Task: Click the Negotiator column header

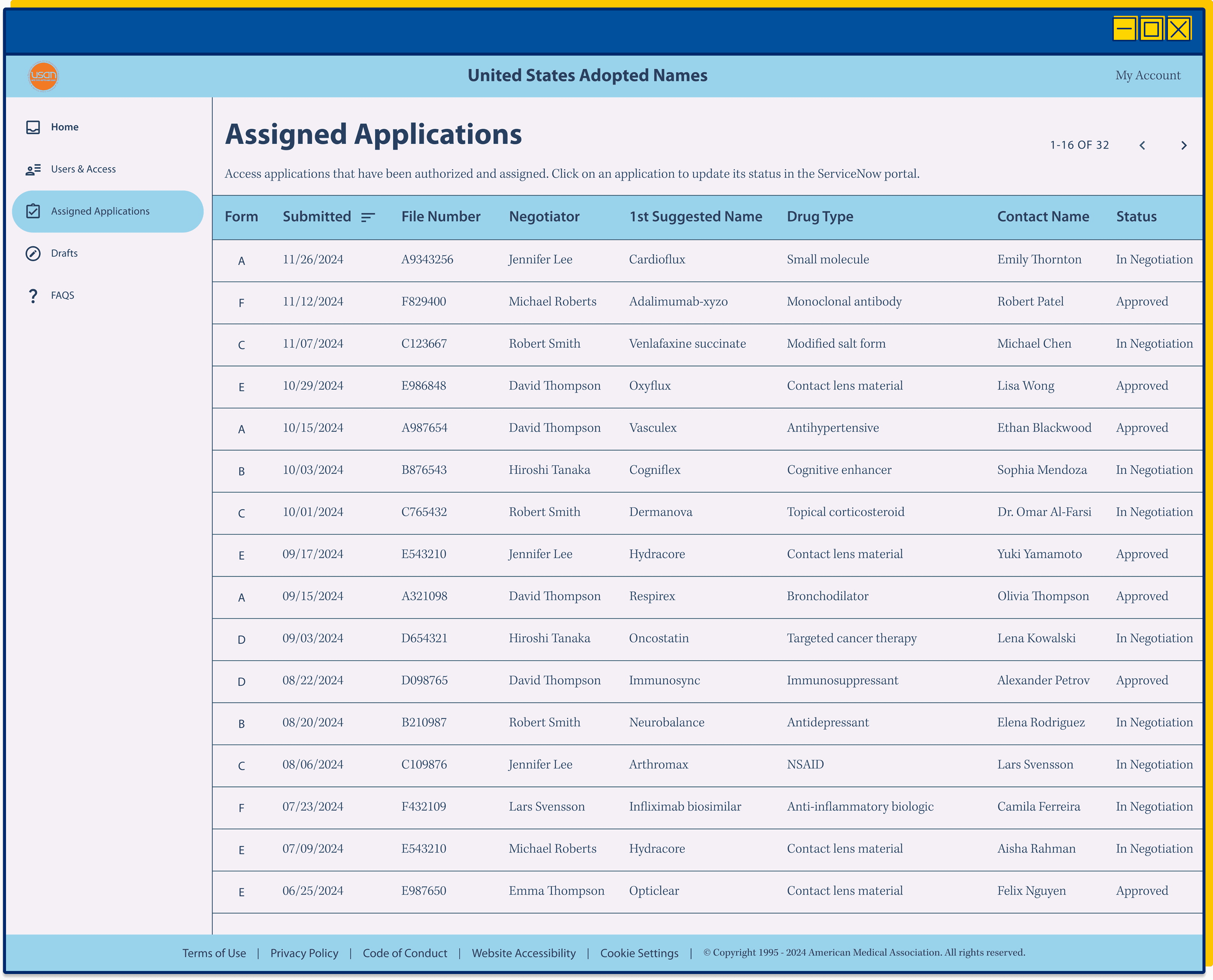Action: (x=544, y=217)
